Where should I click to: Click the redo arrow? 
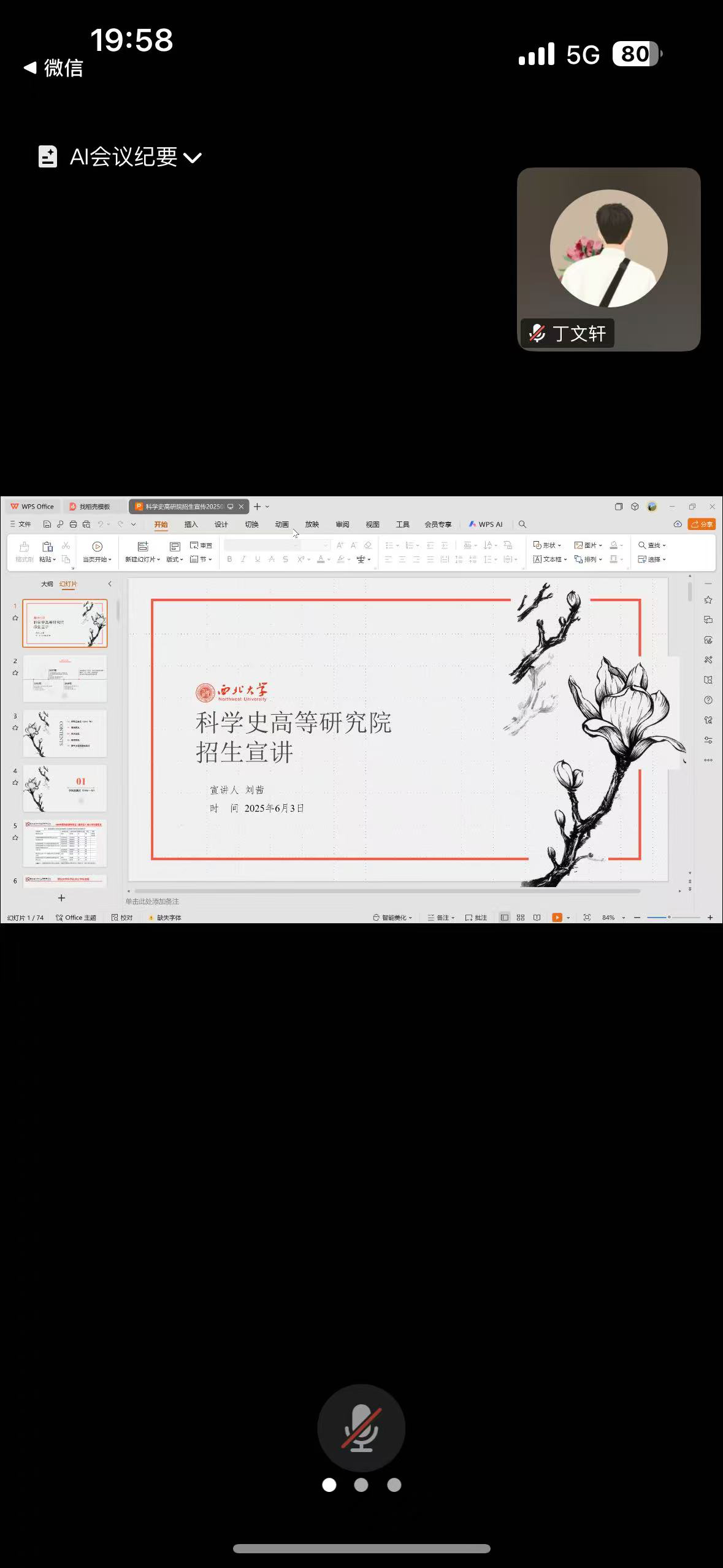tap(120, 525)
